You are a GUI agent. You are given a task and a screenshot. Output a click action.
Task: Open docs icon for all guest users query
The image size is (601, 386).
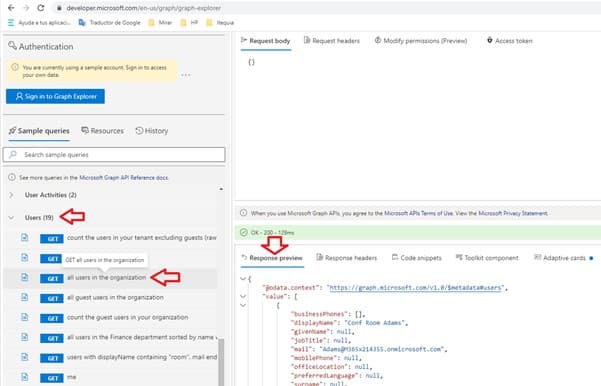click(25, 297)
